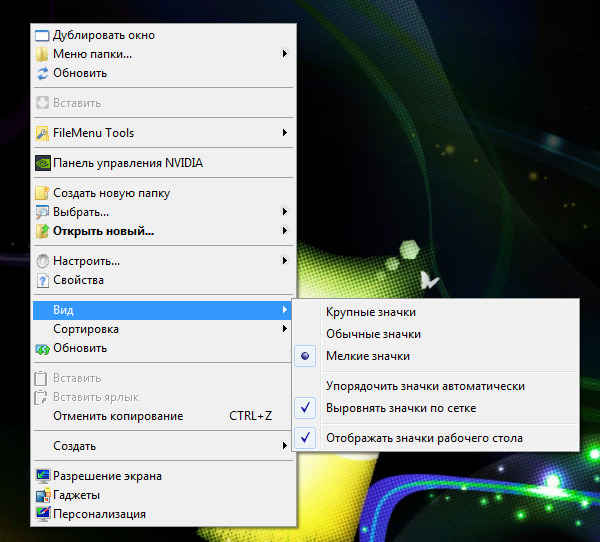Click the Создать entry label

[x=75, y=446]
